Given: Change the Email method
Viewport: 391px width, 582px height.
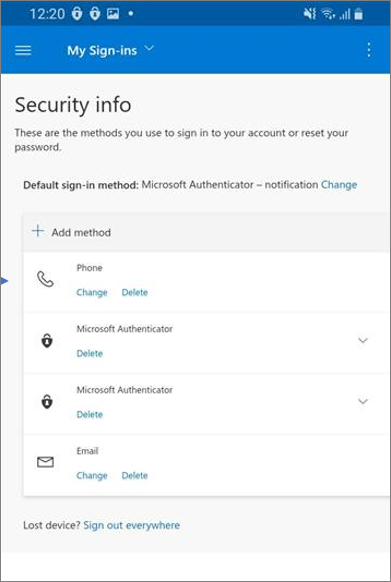Looking at the screenshot, I should [x=92, y=475].
